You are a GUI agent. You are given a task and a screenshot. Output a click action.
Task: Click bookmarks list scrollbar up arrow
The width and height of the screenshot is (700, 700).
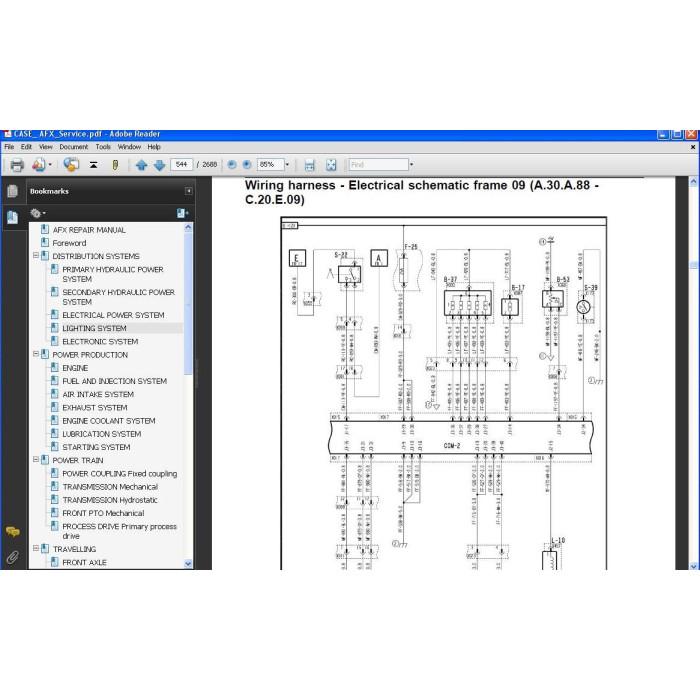[188, 227]
